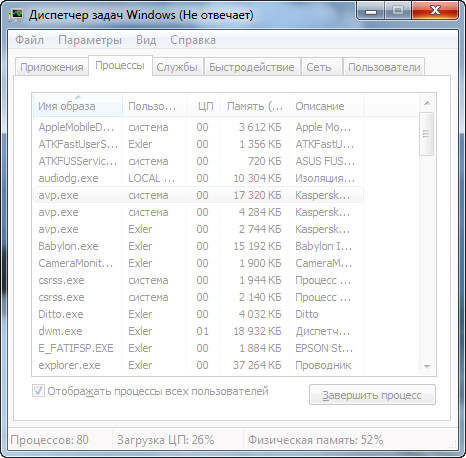The image size is (466, 458).
Task: Minimize the Task Manager window
Action: [x=371, y=11]
